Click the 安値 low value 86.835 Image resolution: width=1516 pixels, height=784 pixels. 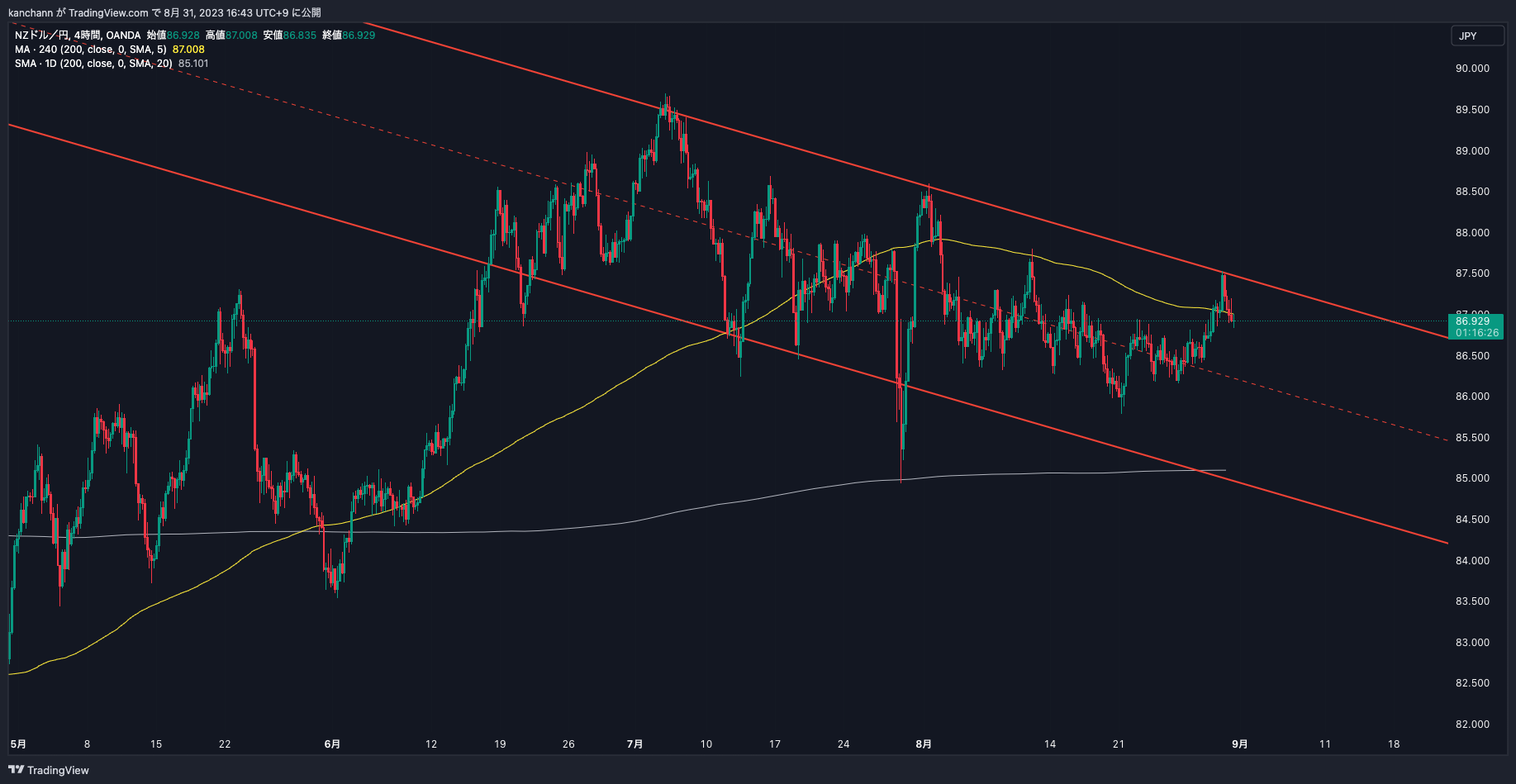pyautogui.click(x=300, y=36)
